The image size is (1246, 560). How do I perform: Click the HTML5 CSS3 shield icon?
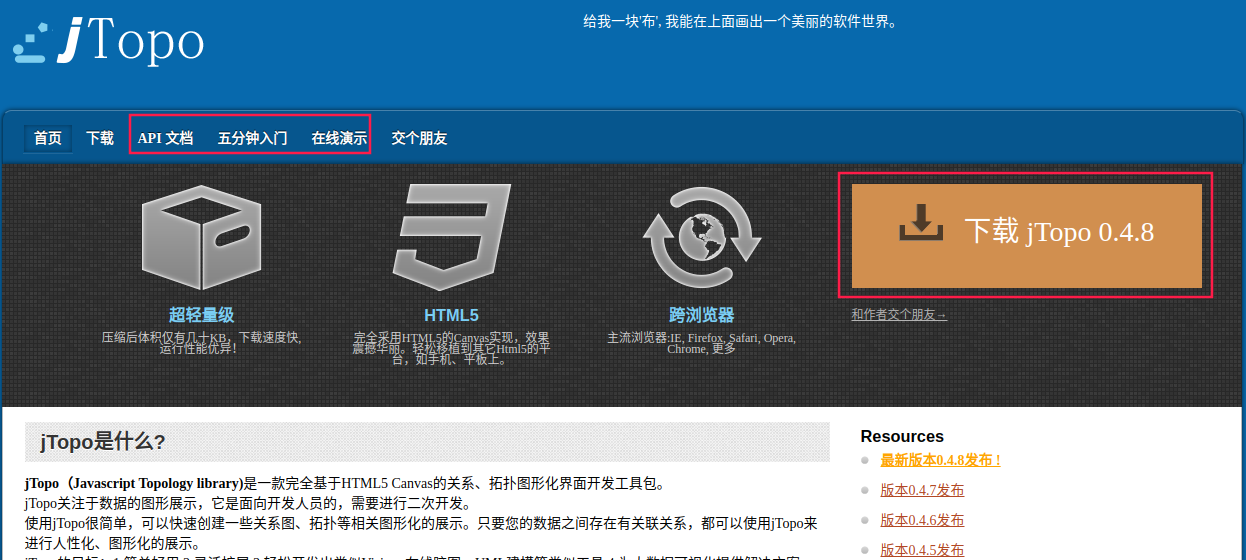coord(451,237)
